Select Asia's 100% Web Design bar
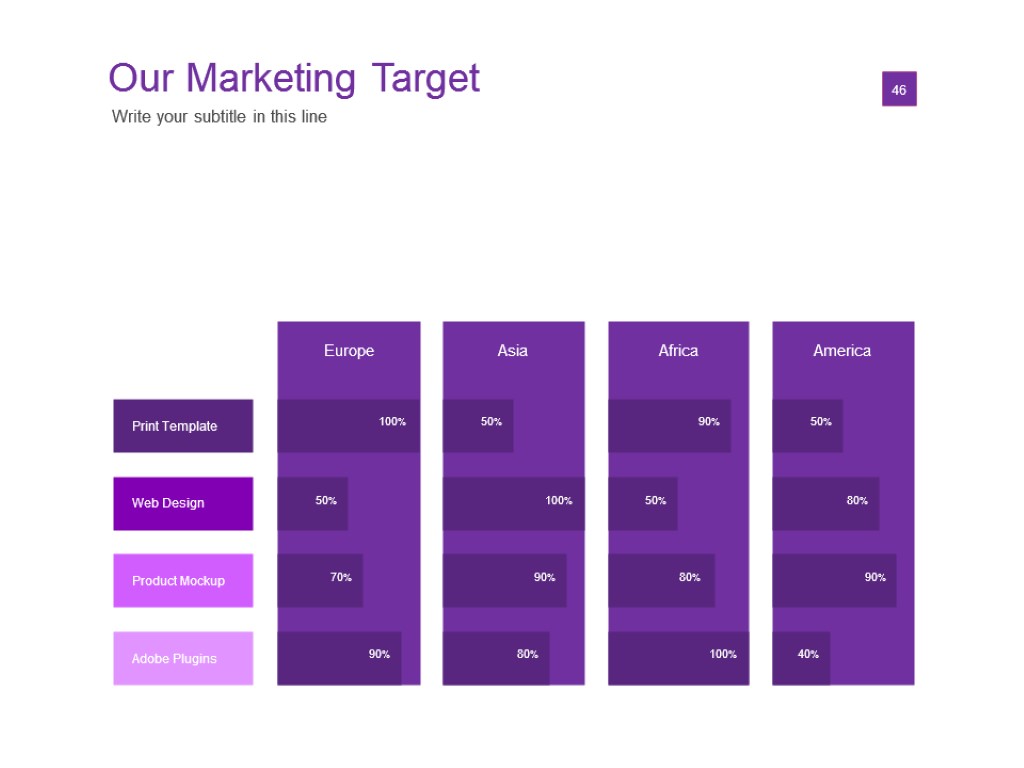The height and width of the screenshot is (768, 1024). (513, 503)
